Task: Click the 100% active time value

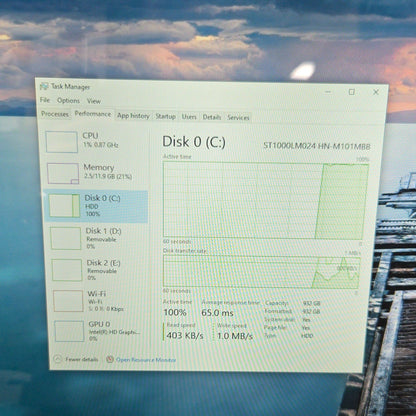Action: (x=175, y=312)
